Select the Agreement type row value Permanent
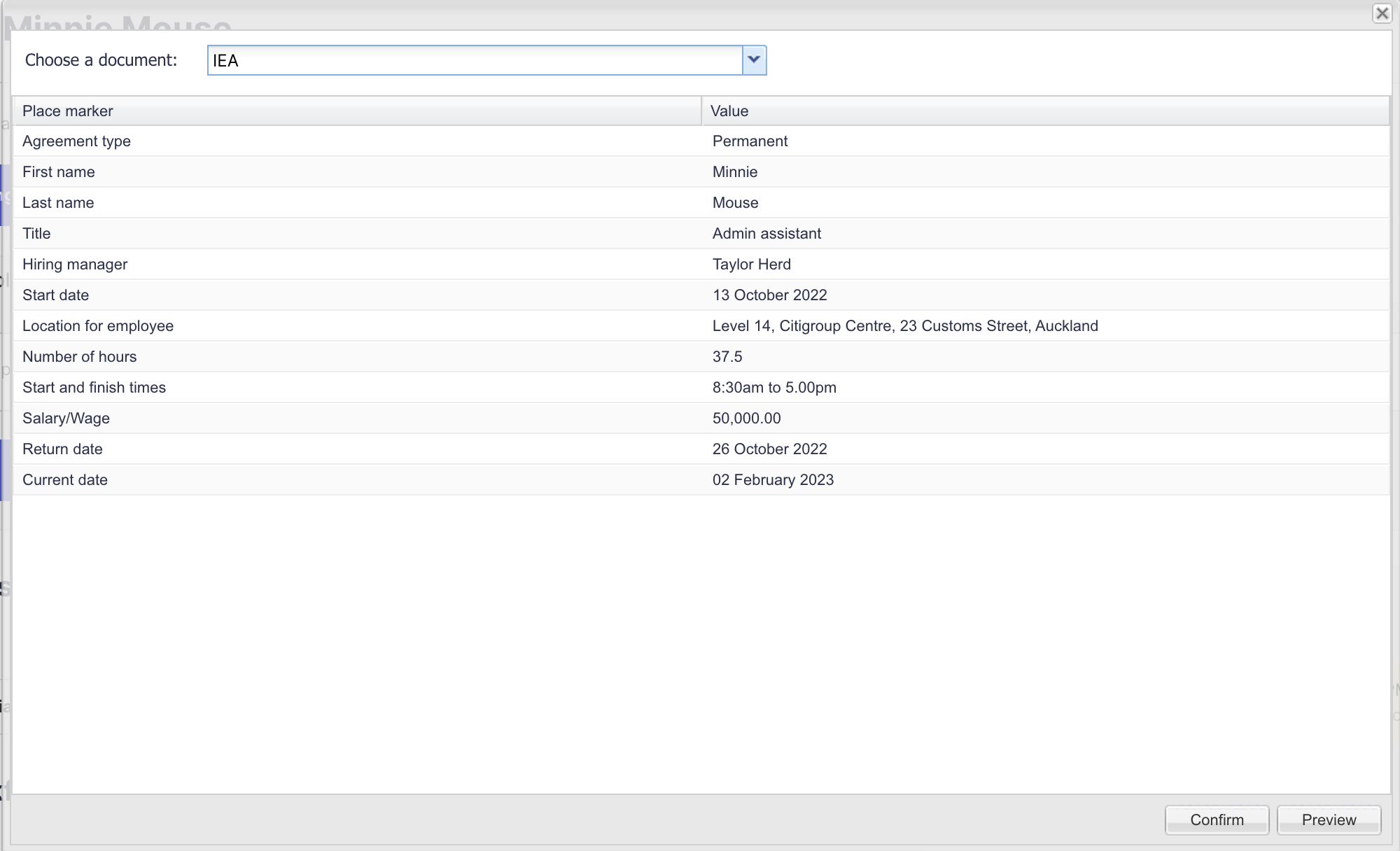The image size is (1400, 851). pos(750,141)
